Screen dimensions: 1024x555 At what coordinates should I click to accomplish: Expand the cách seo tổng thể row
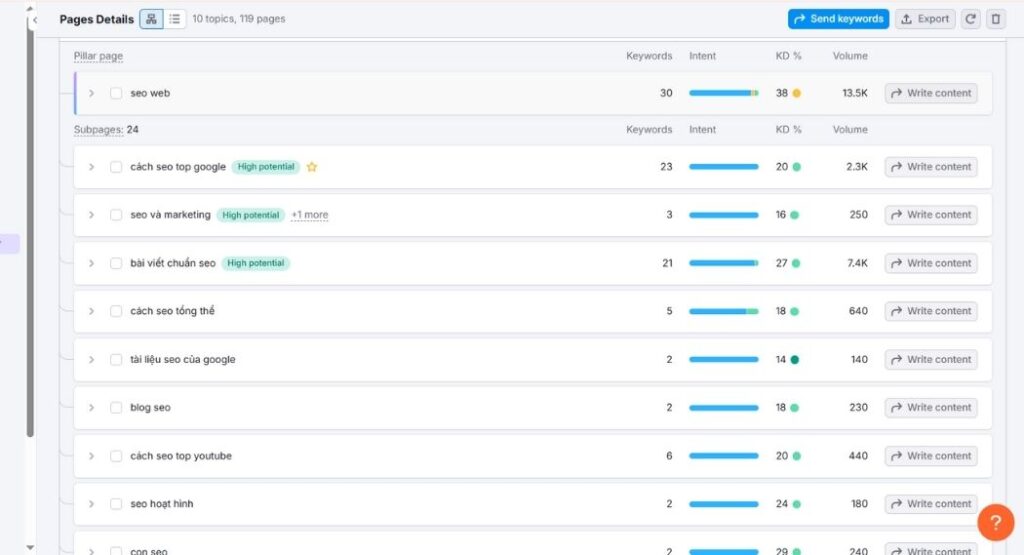point(91,311)
